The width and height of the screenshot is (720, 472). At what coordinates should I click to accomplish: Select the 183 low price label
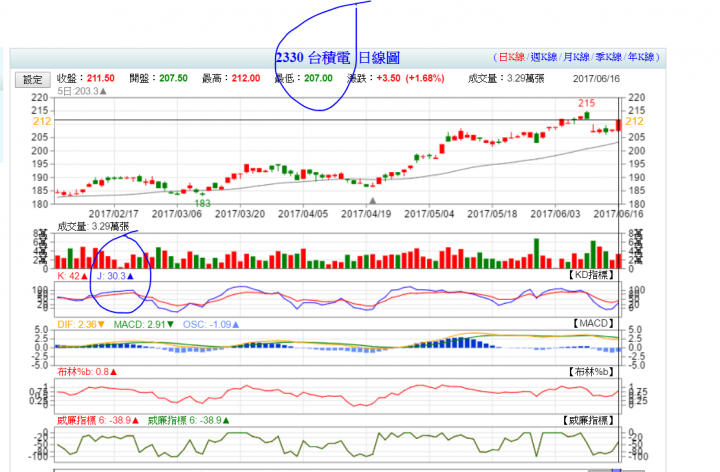click(202, 203)
